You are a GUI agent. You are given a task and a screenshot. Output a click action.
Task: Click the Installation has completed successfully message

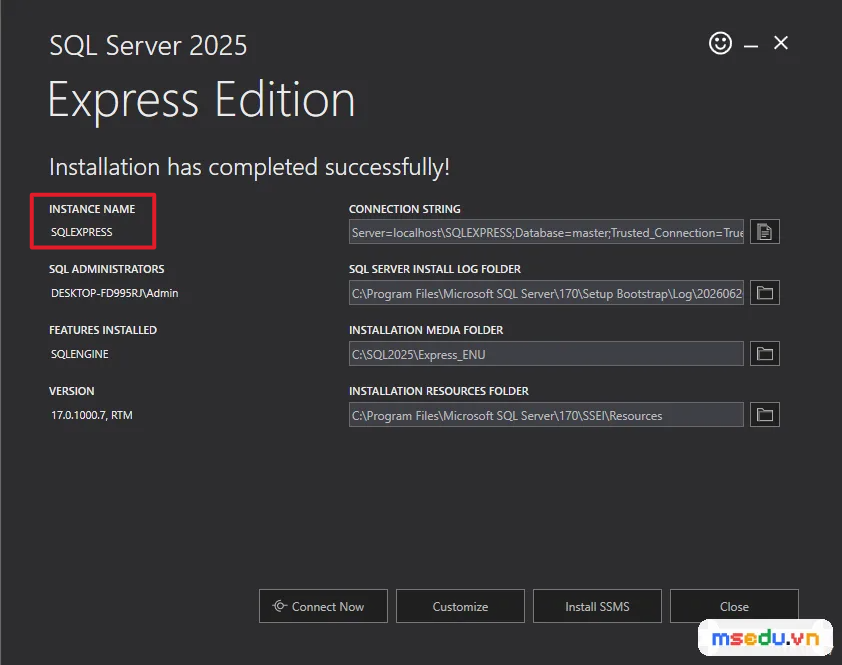(249, 167)
